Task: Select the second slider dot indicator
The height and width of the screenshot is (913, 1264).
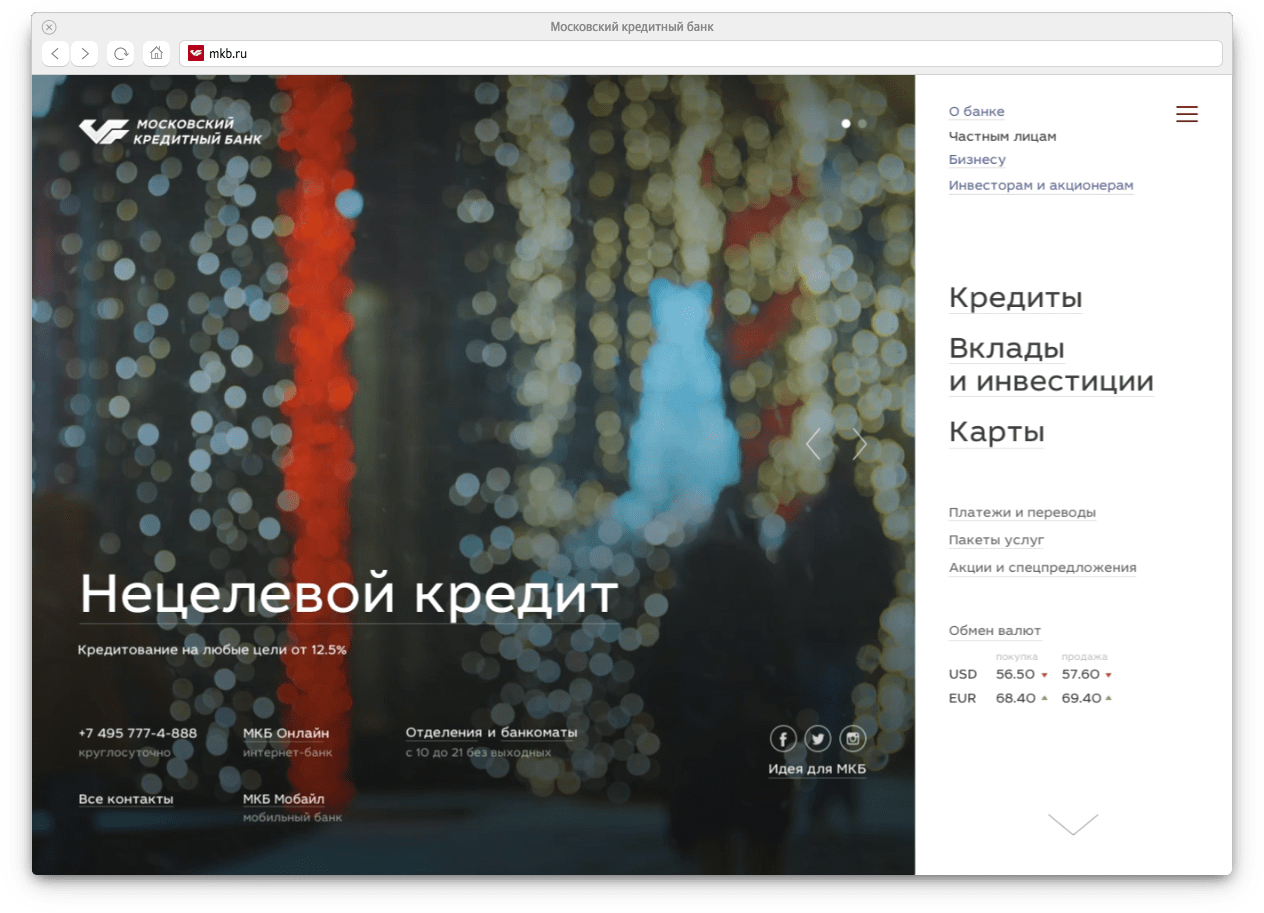Action: 862,124
